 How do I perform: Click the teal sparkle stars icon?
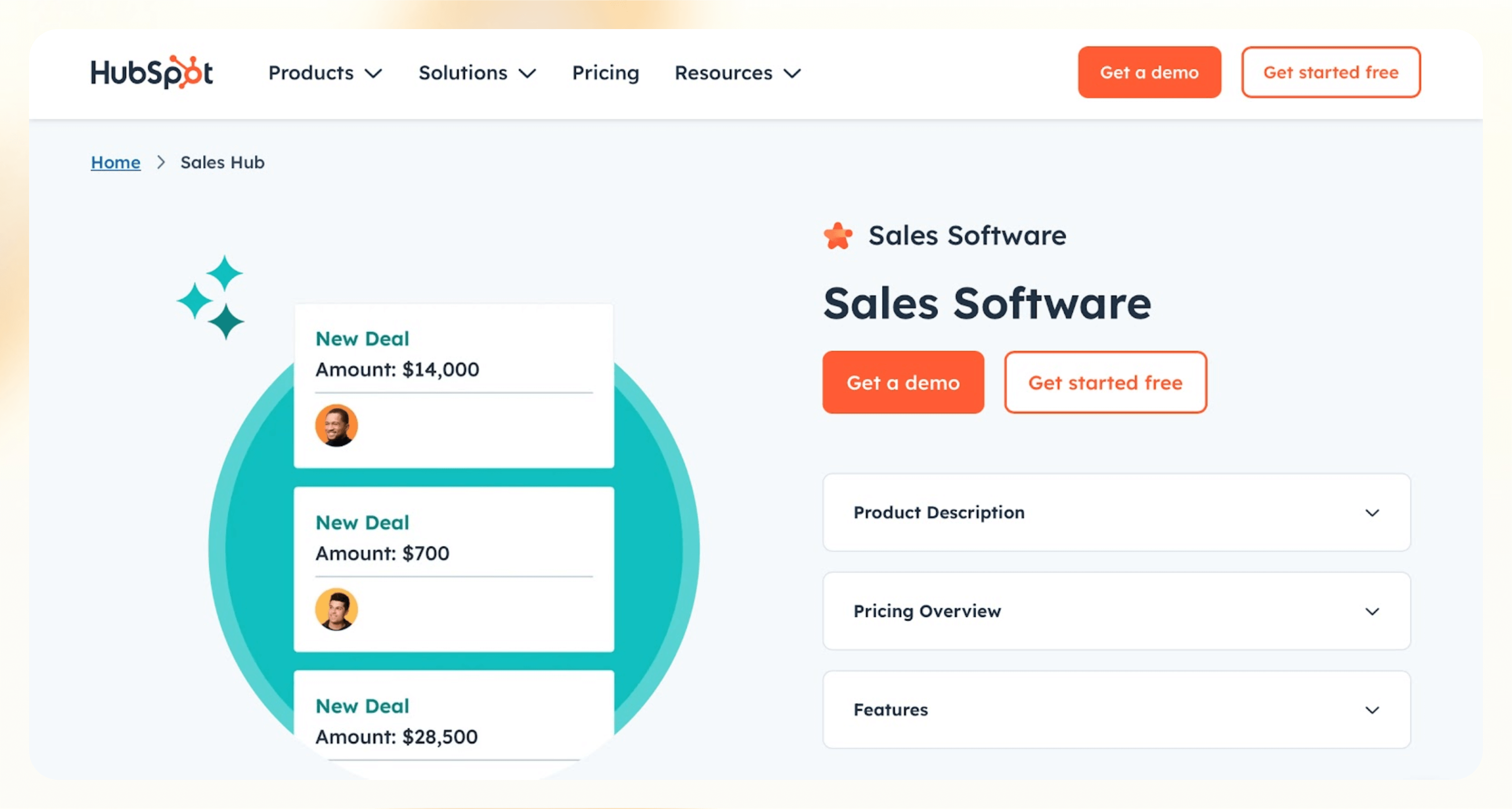(x=211, y=298)
